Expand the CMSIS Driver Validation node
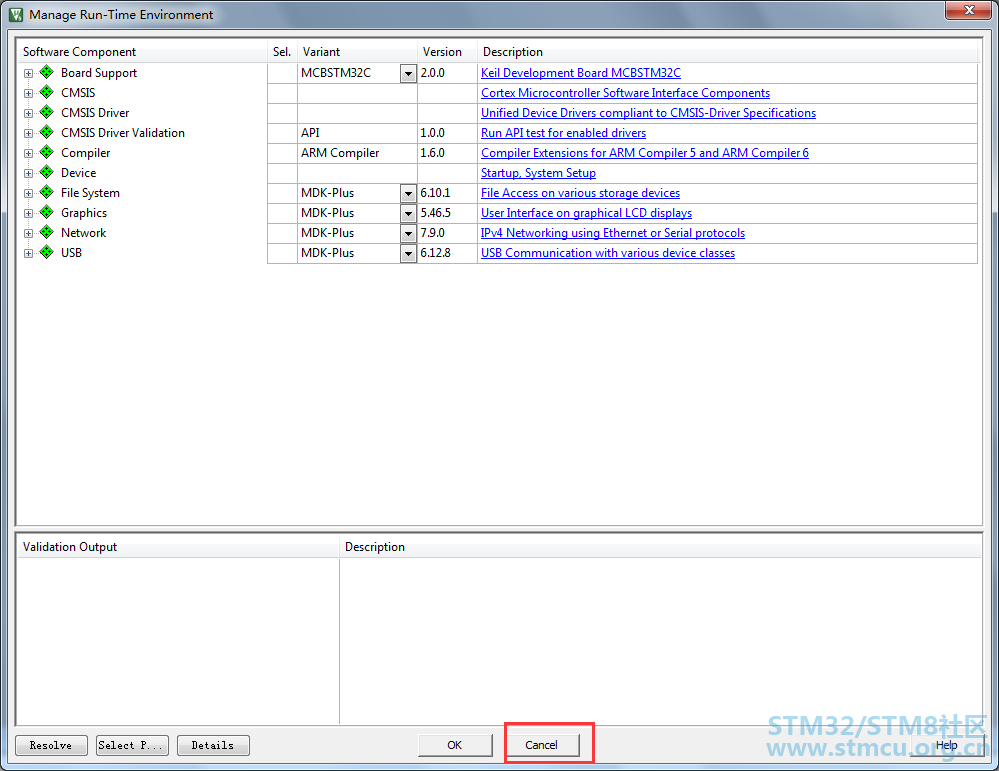This screenshot has width=999, height=771. pos(28,133)
